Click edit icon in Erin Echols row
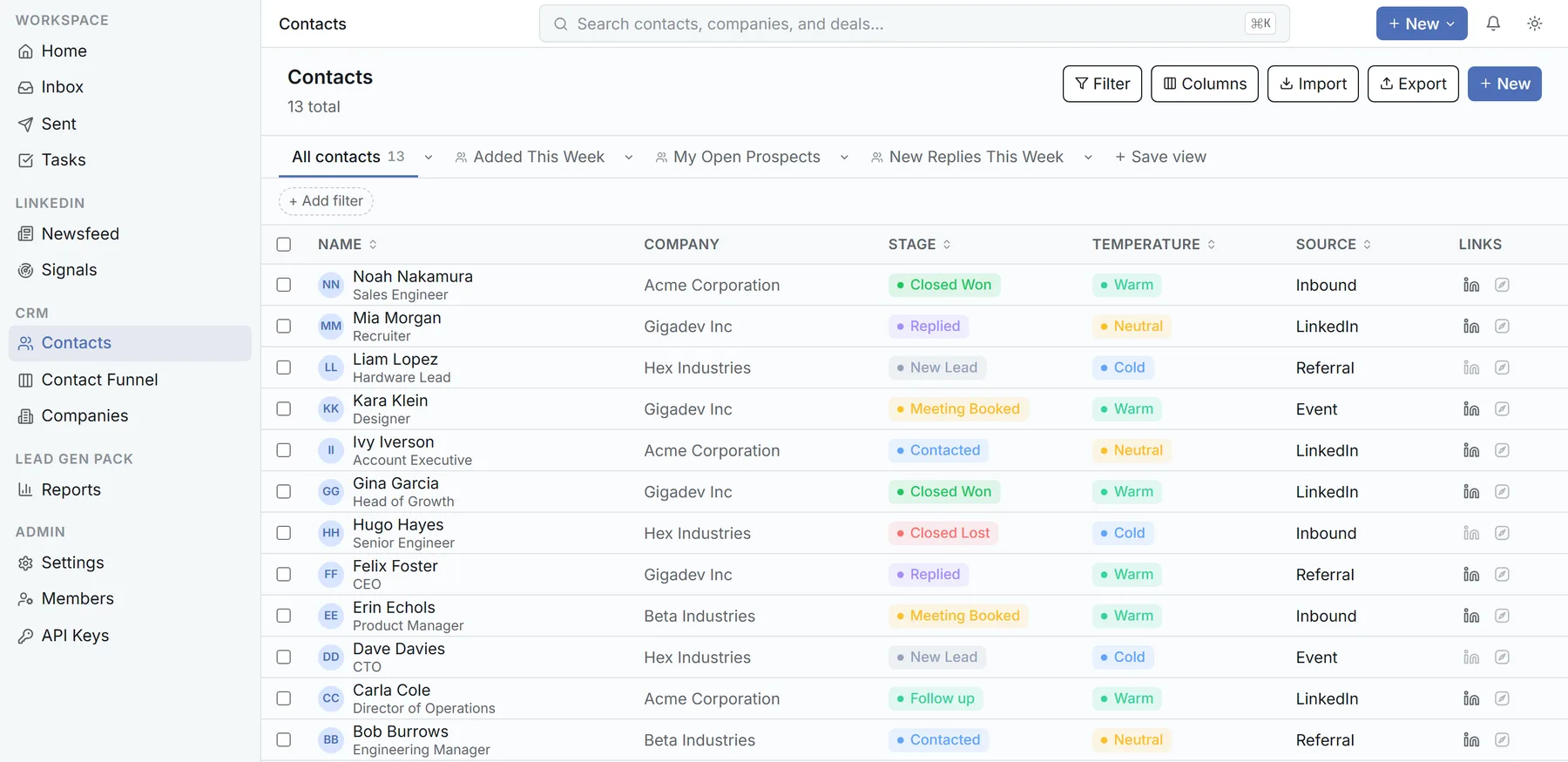 [1502, 616]
